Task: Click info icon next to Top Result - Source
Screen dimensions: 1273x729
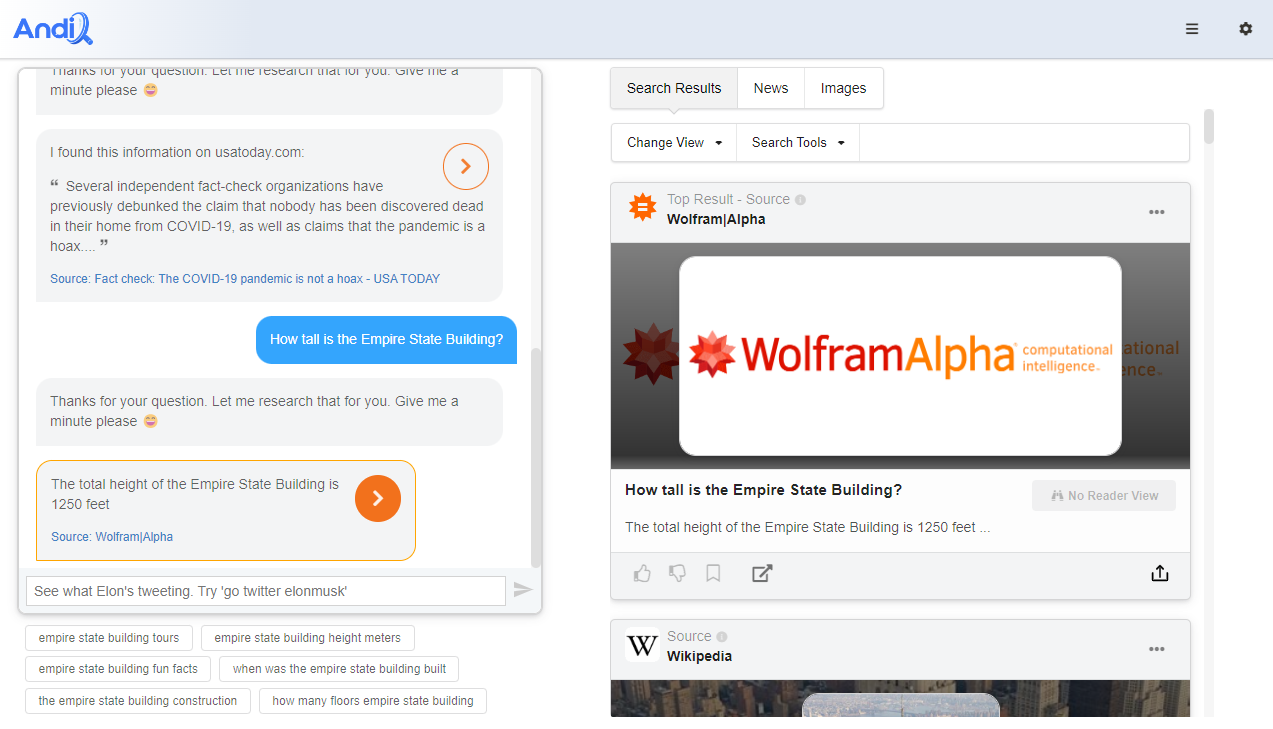Action: [800, 200]
